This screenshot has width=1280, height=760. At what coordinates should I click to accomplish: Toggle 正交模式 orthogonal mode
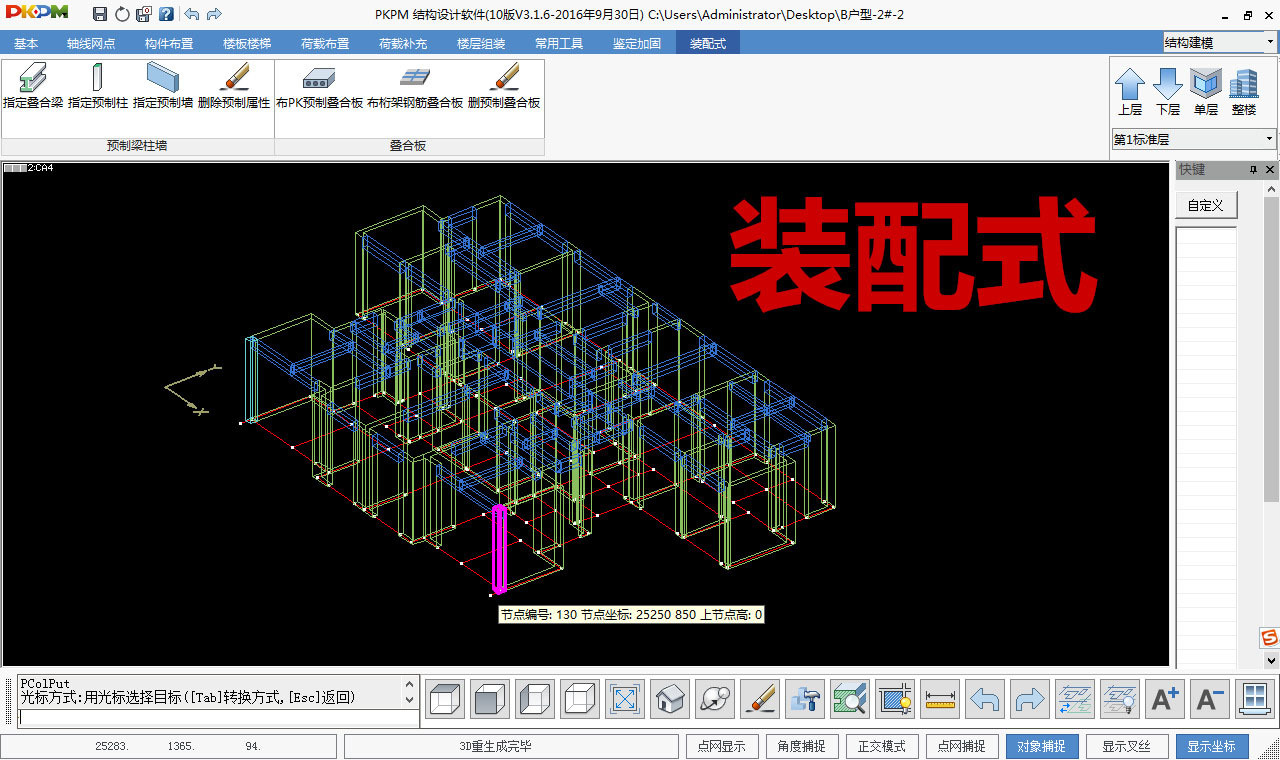tap(882, 746)
